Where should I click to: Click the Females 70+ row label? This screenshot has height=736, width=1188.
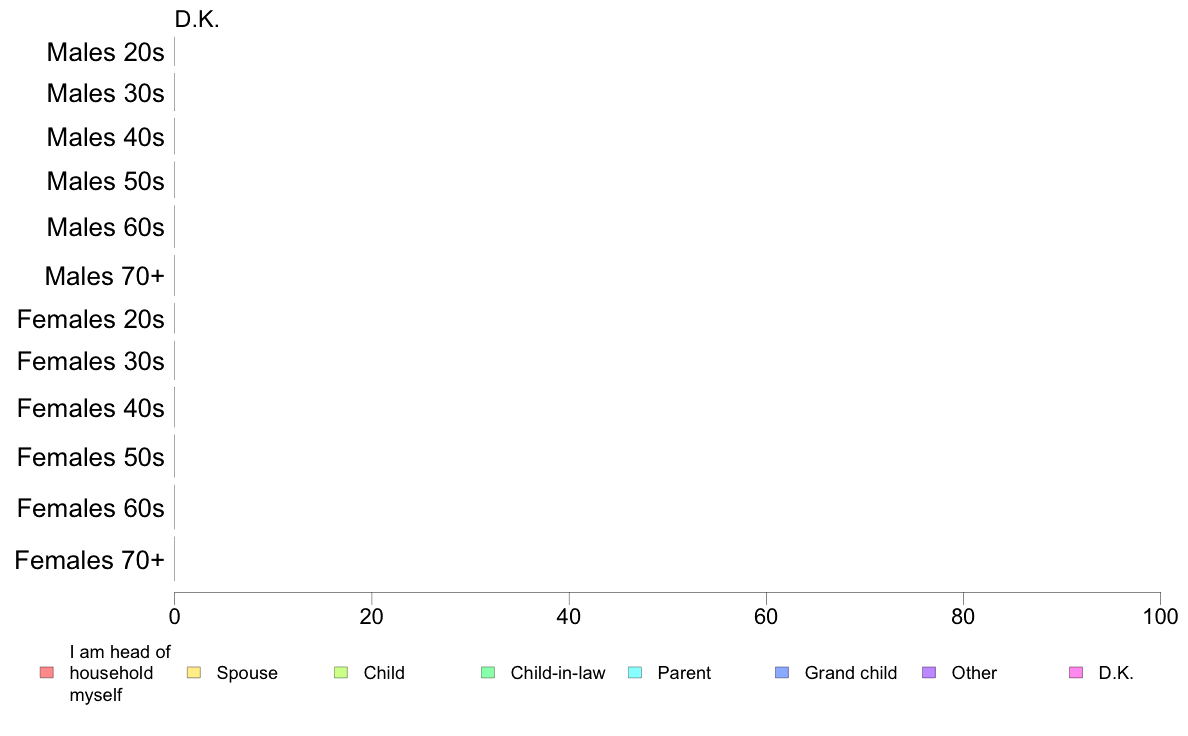(89, 560)
